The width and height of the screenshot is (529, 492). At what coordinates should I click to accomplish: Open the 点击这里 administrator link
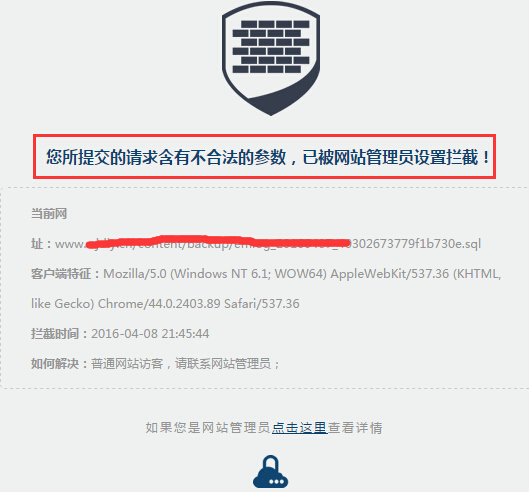coord(300,428)
